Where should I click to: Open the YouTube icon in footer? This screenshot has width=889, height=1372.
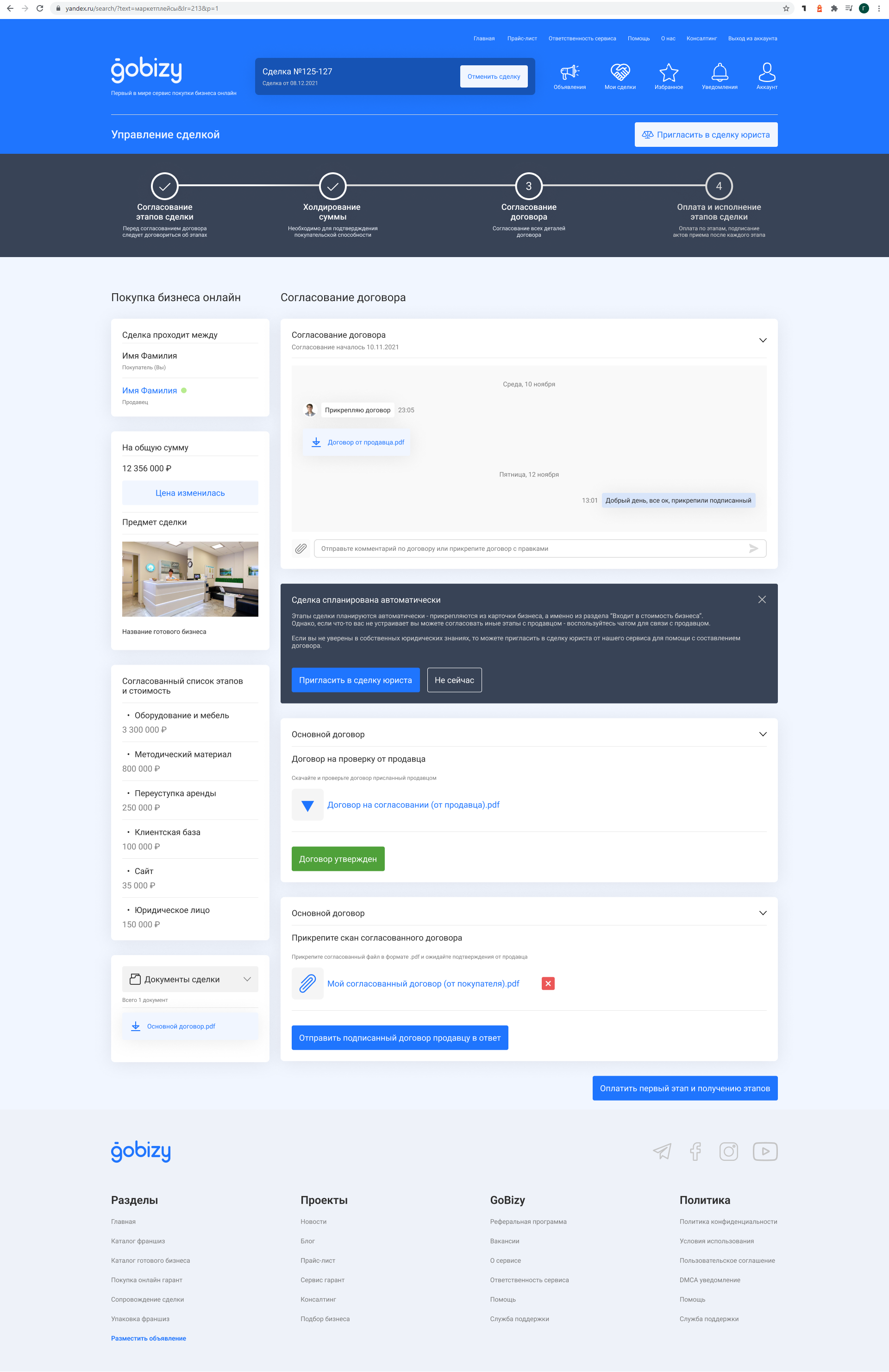click(x=764, y=1151)
